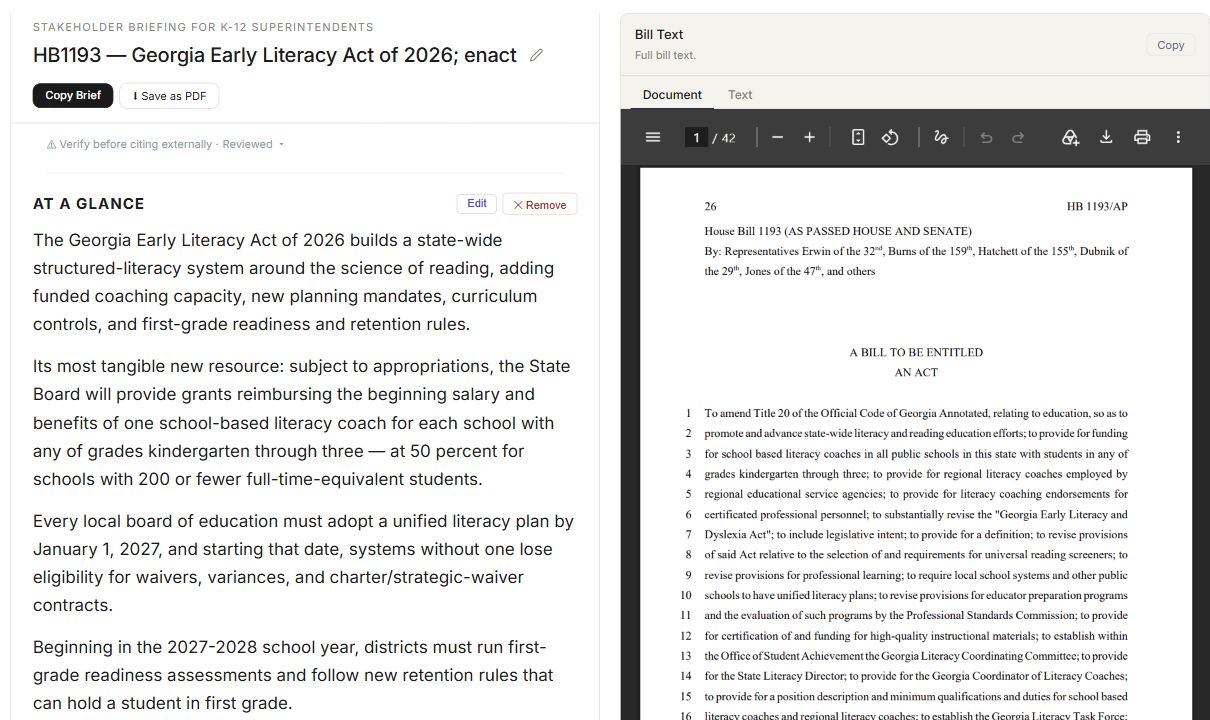This screenshot has width=1210, height=720.
Task: Click the AT A GLANCE heading
Action: (x=89, y=204)
